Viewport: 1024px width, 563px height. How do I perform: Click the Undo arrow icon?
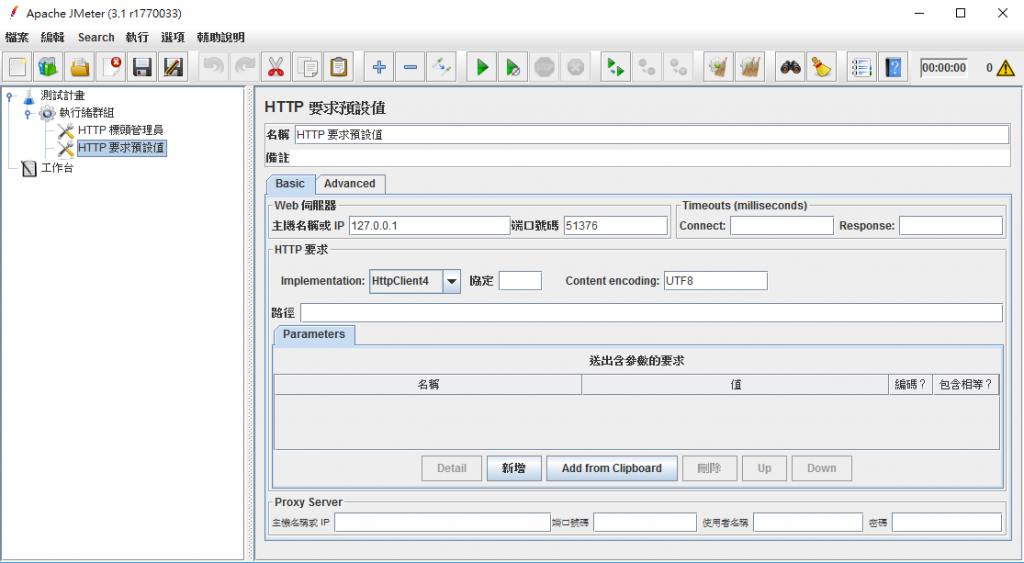(x=214, y=67)
